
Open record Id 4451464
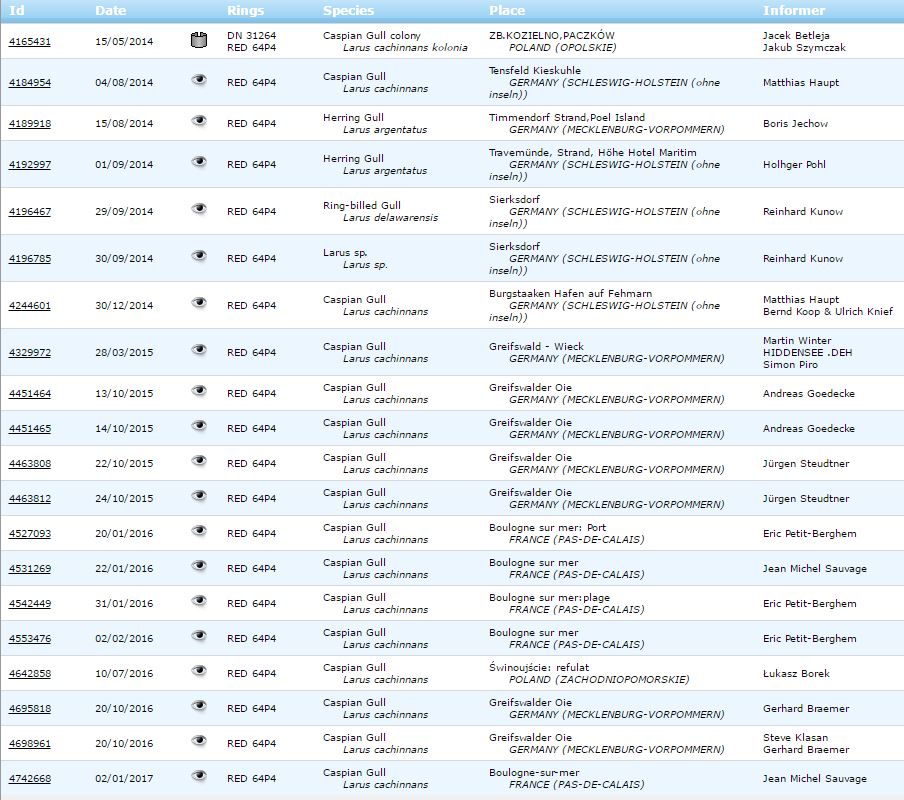29,394
